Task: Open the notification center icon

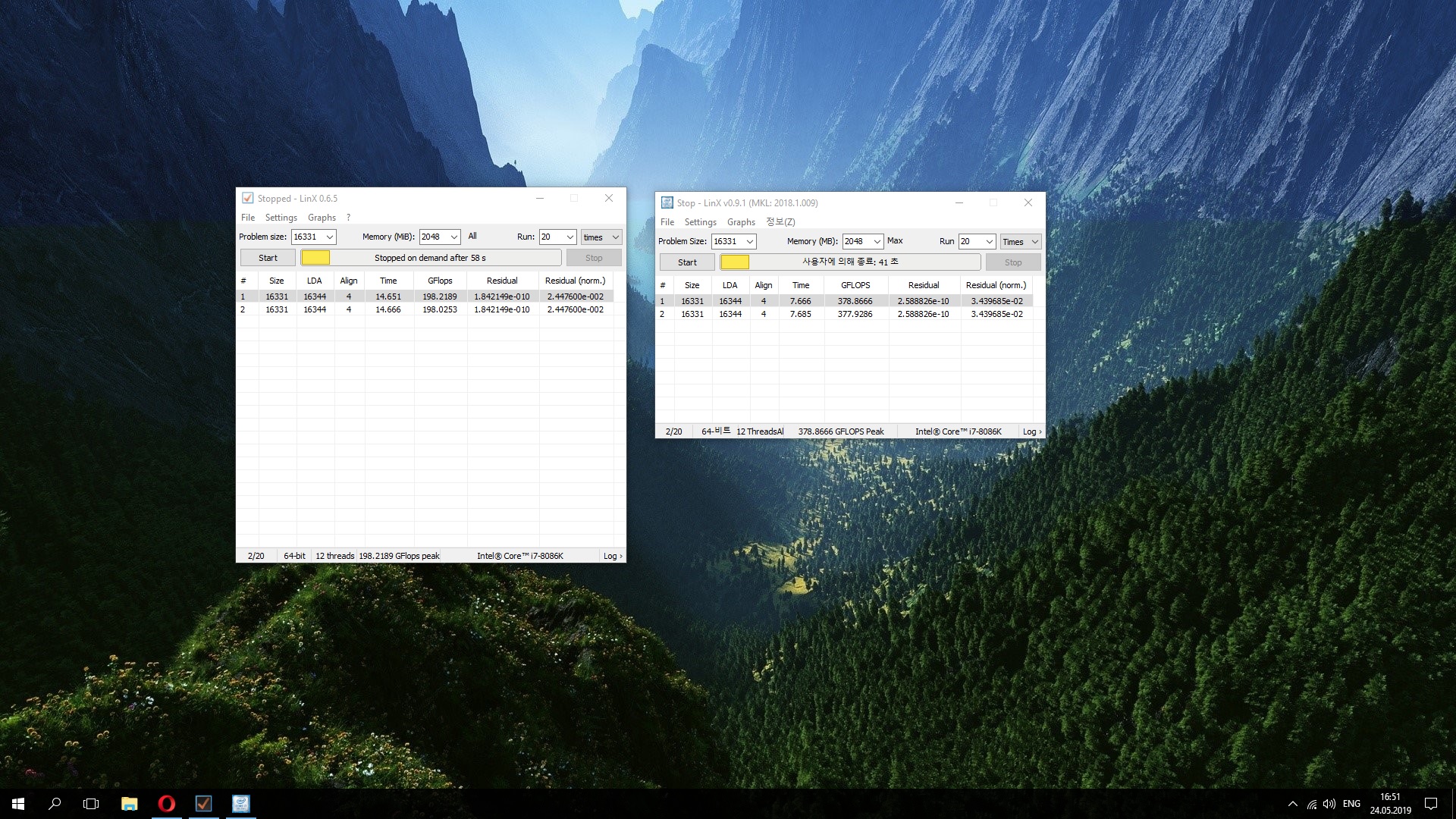Action: tap(1431, 804)
